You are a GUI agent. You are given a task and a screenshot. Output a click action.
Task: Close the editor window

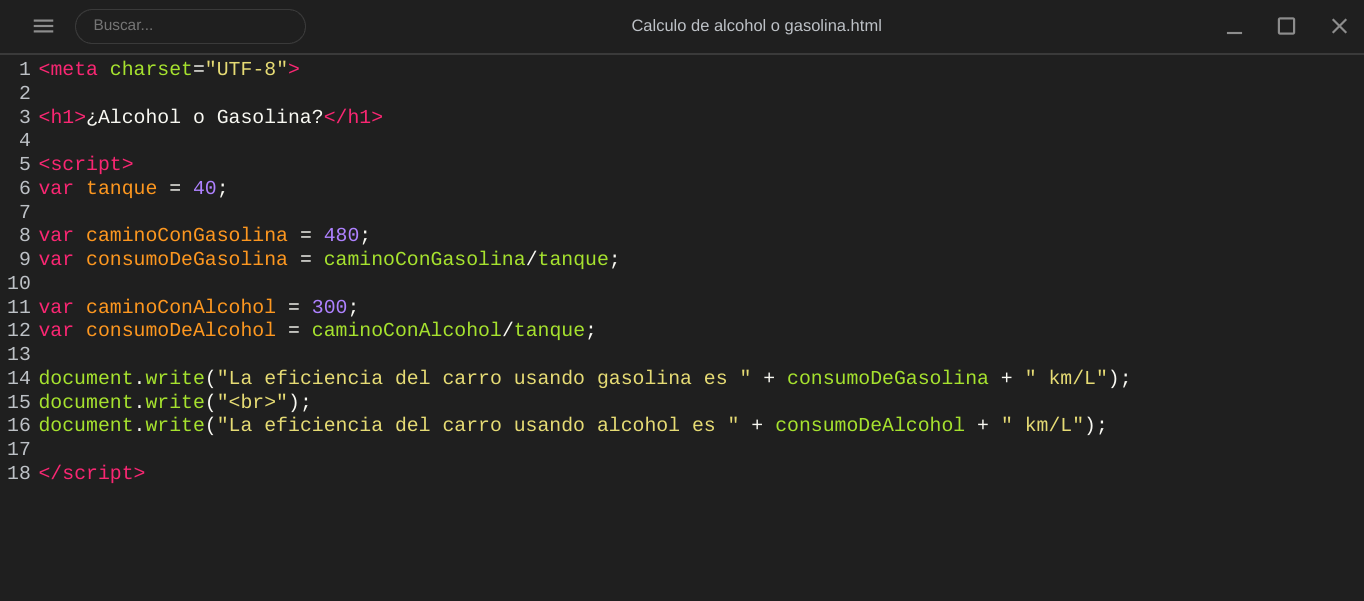(x=1339, y=26)
